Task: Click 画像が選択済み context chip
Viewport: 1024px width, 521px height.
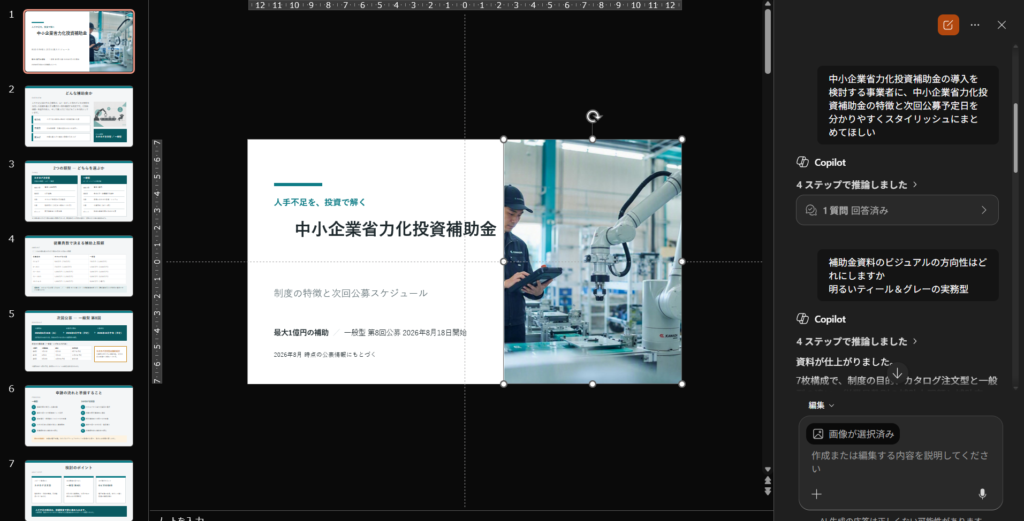Action: pyautogui.click(x=853, y=434)
